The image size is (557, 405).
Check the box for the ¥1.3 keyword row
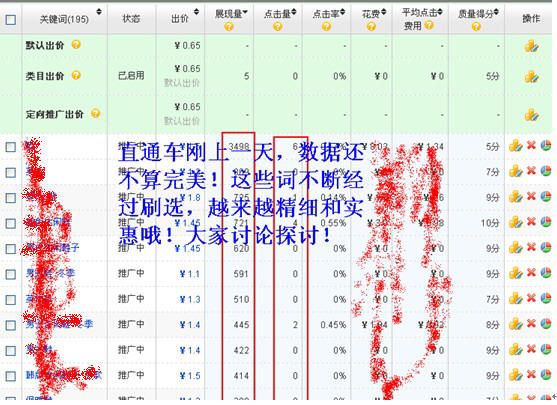tap(11, 300)
